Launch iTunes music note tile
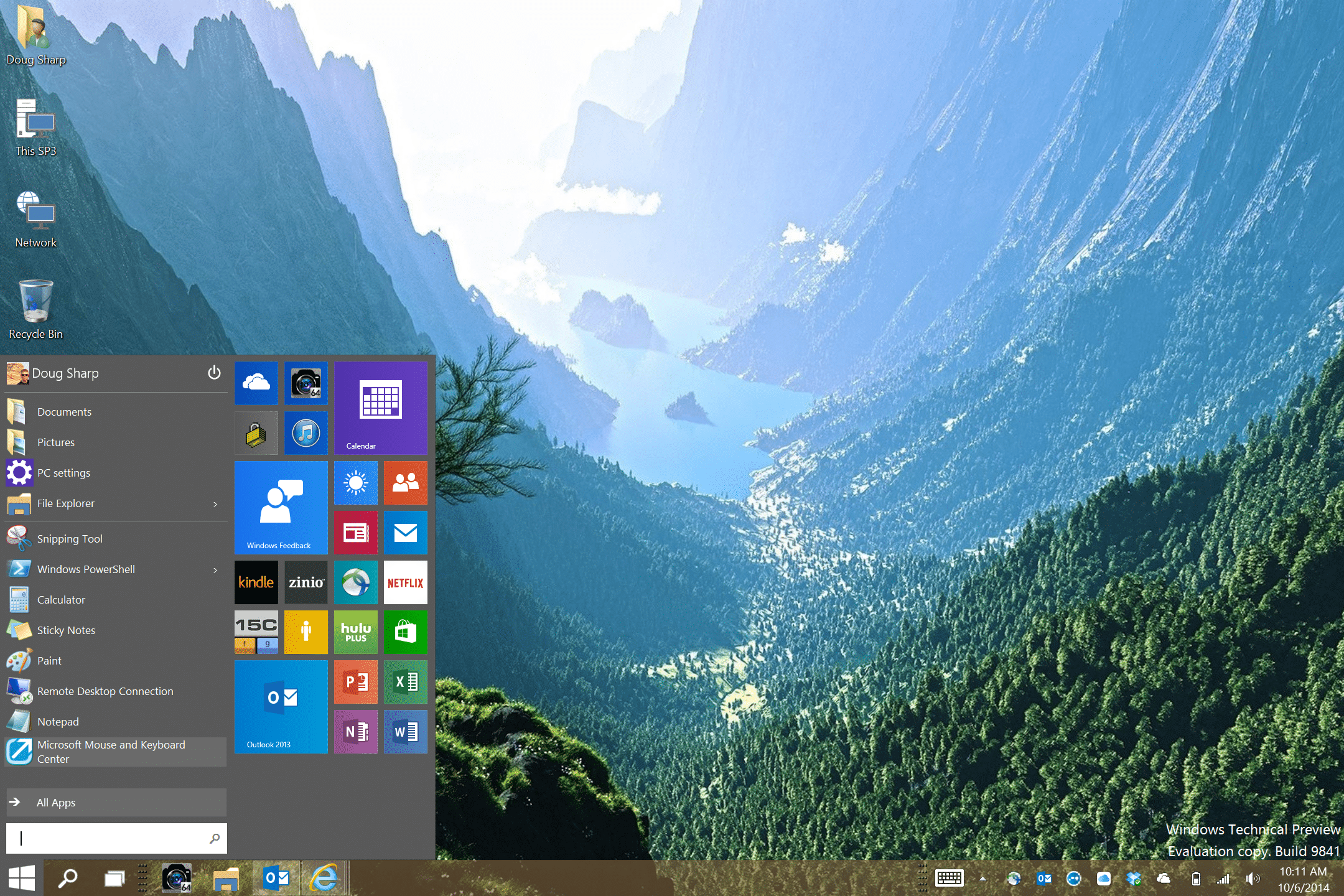This screenshot has width=1344, height=896. [x=306, y=433]
